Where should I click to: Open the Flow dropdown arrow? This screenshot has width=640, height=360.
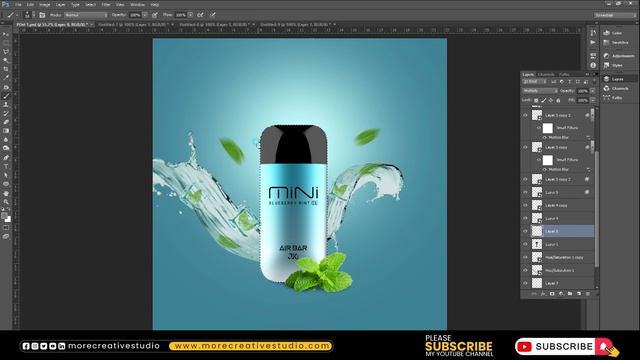click(x=190, y=15)
